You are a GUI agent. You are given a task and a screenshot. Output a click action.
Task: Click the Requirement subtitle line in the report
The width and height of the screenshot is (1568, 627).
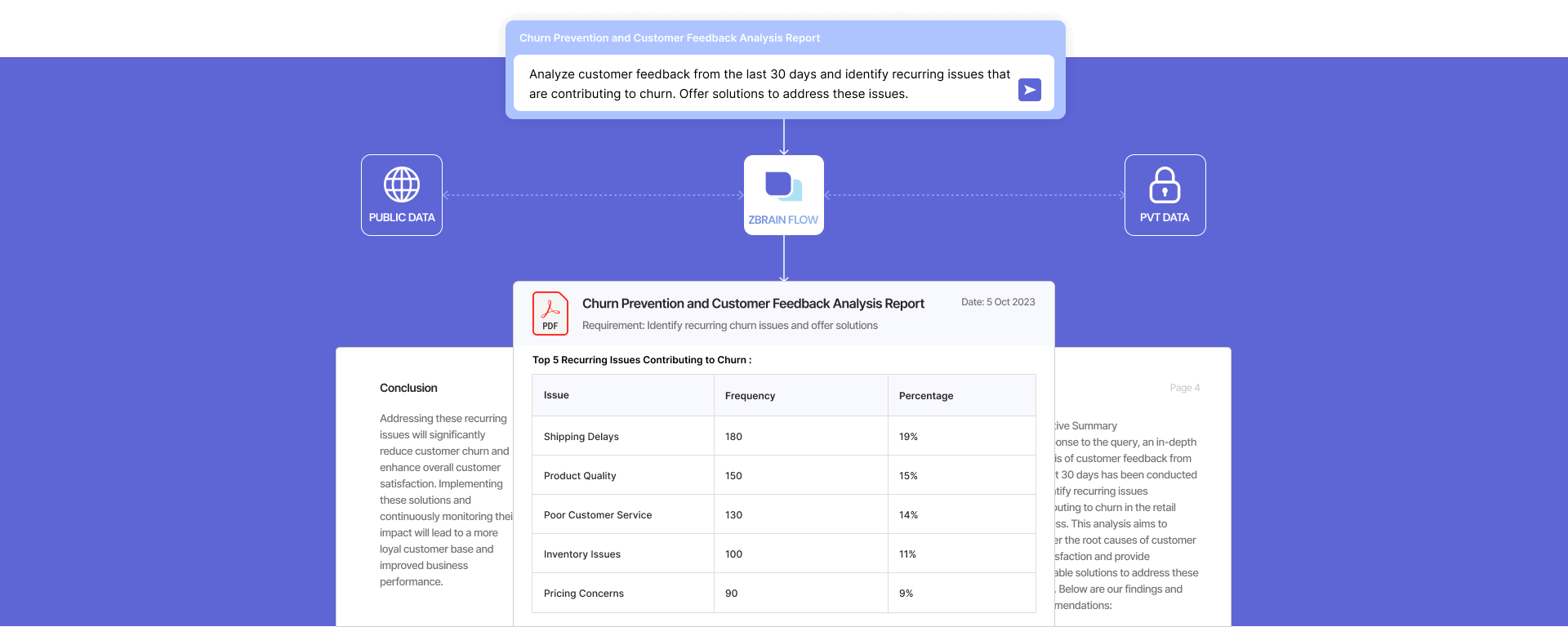tap(730, 326)
